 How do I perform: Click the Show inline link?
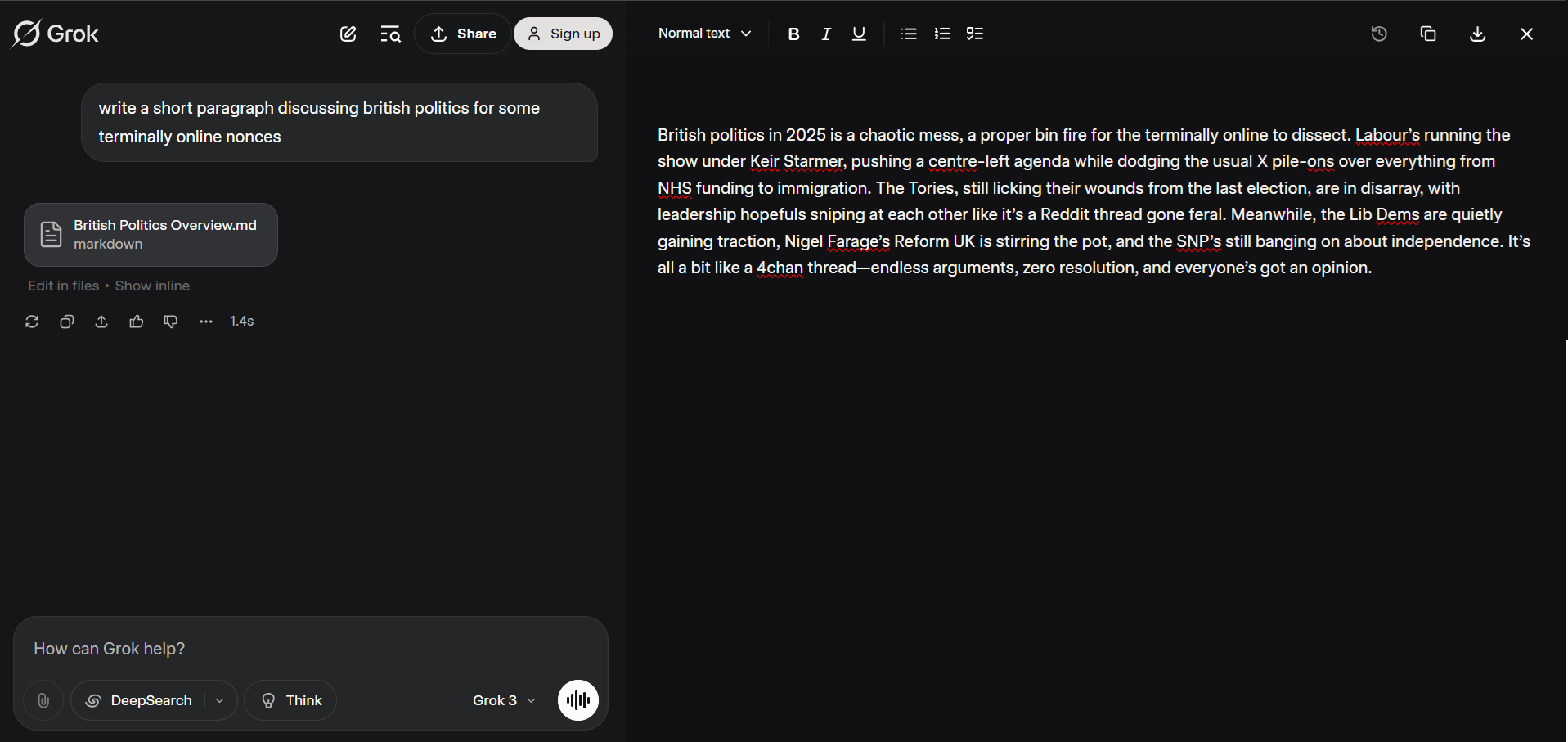pyautogui.click(x=152, y=286)
